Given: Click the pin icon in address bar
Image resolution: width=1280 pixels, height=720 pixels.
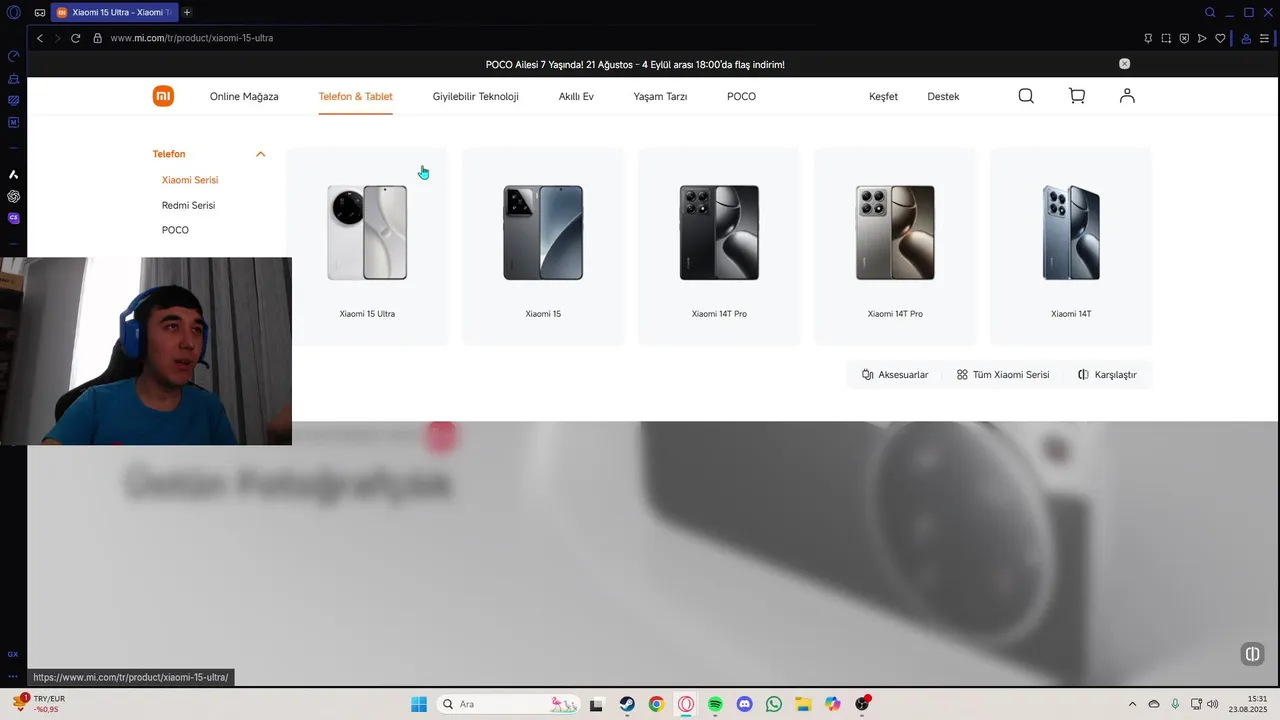Looking at the screenshot, I should 1148,38.
